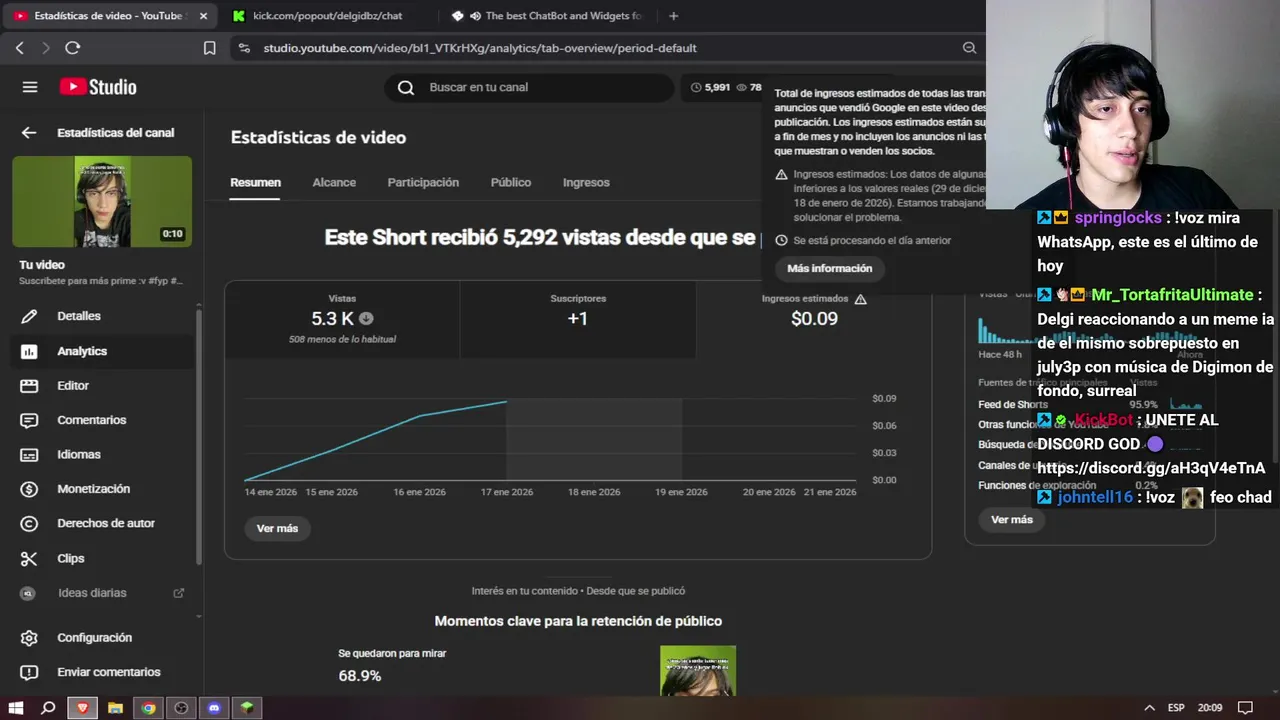The width and height of the screenshot is (1280, 720).
Task: Open Monetización dollar icon in sidebar
Action: [29, 489]
